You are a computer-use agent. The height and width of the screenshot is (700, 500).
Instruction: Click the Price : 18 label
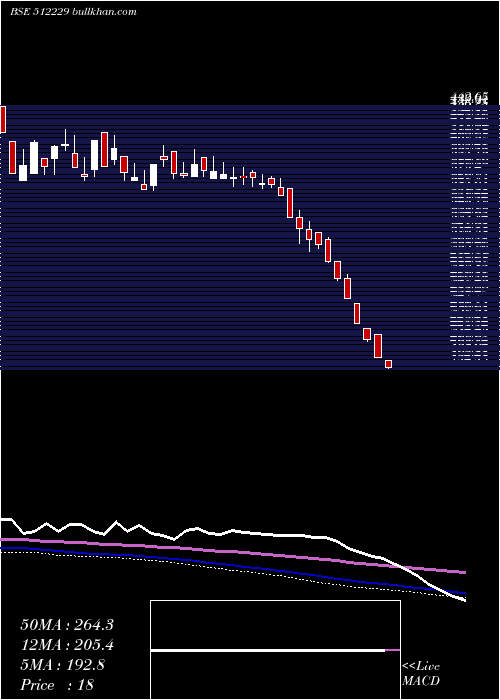tap(57, 685)
